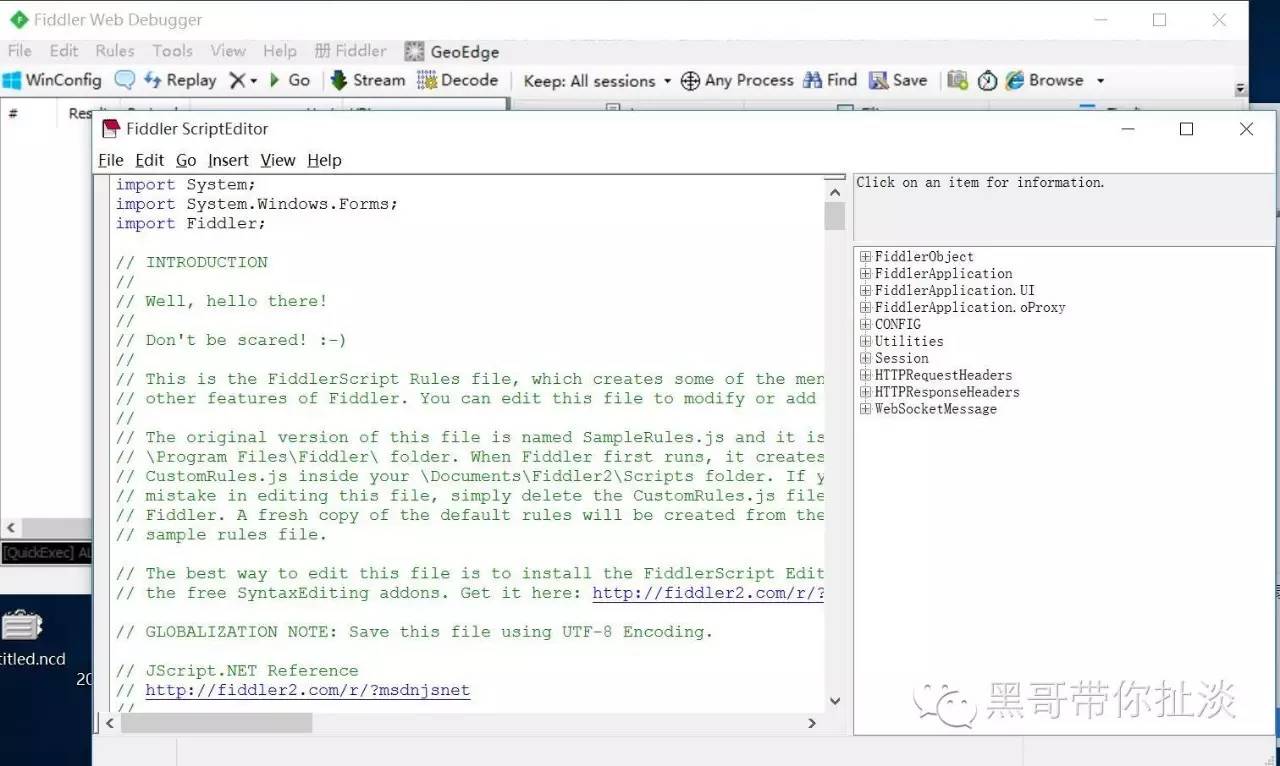
Task: Click the Browse Internet Explorer icon
Action: (1015, 80)
